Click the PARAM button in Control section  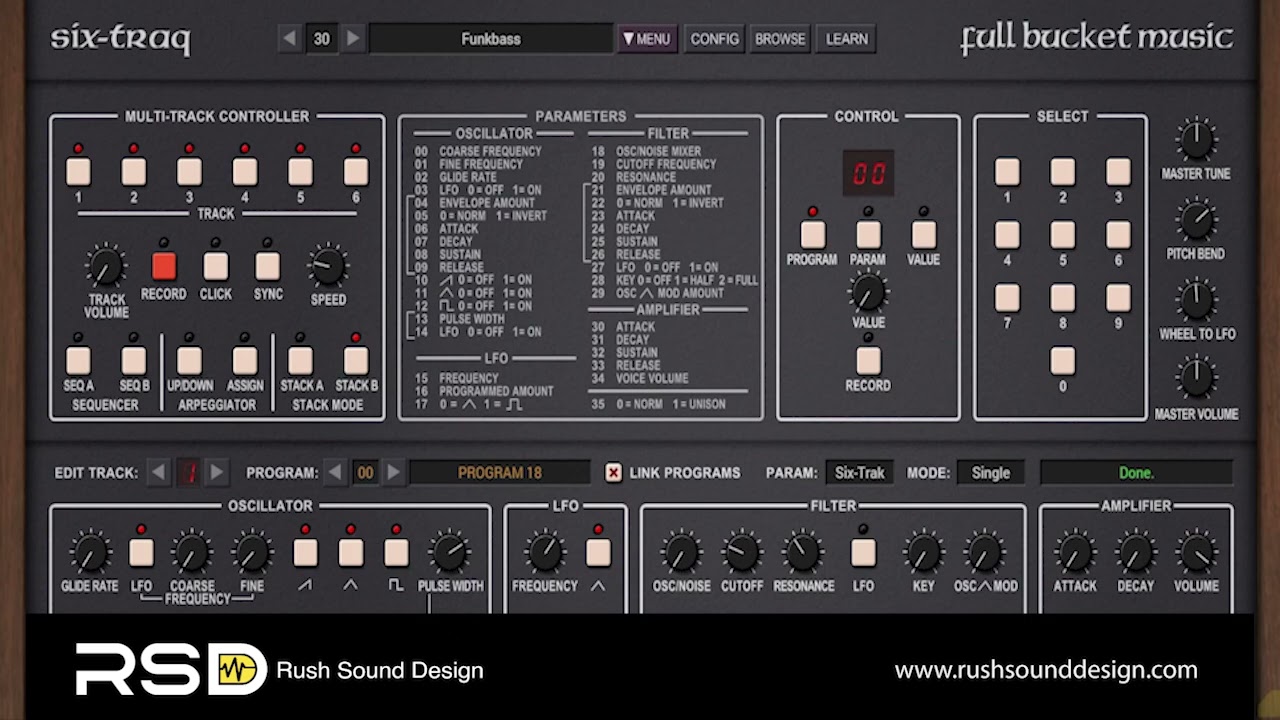tap(868, 234)
